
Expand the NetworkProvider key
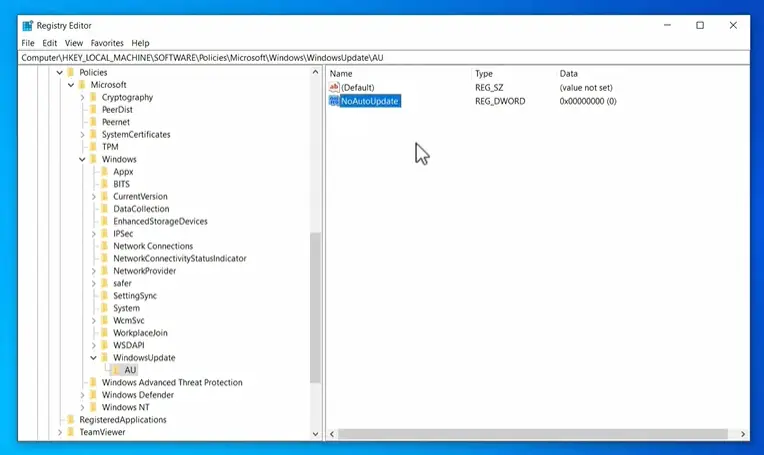pos(94,271)
